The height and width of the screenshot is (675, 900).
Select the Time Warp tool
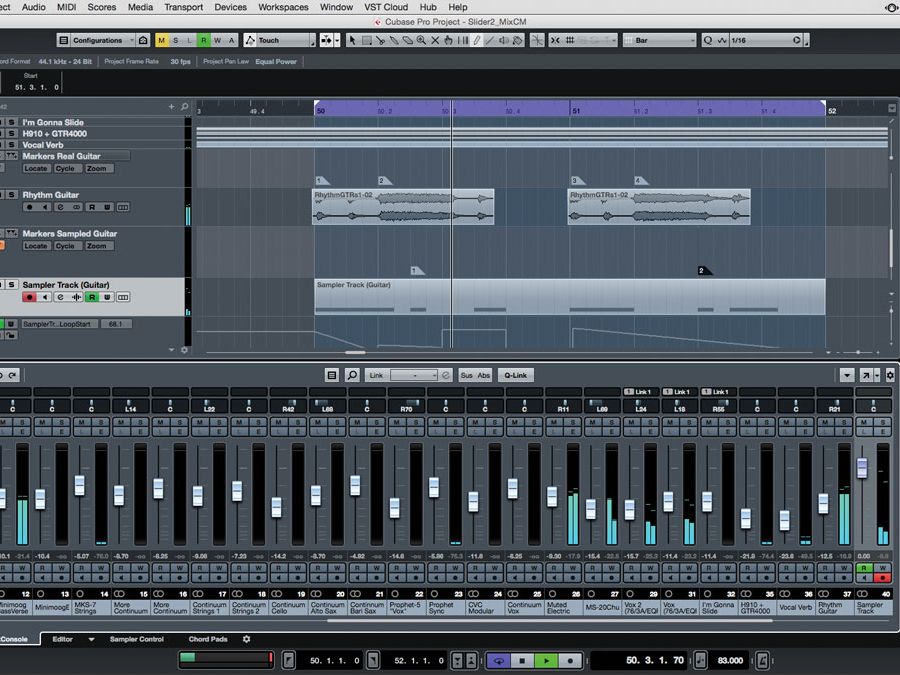click(463, 40)
